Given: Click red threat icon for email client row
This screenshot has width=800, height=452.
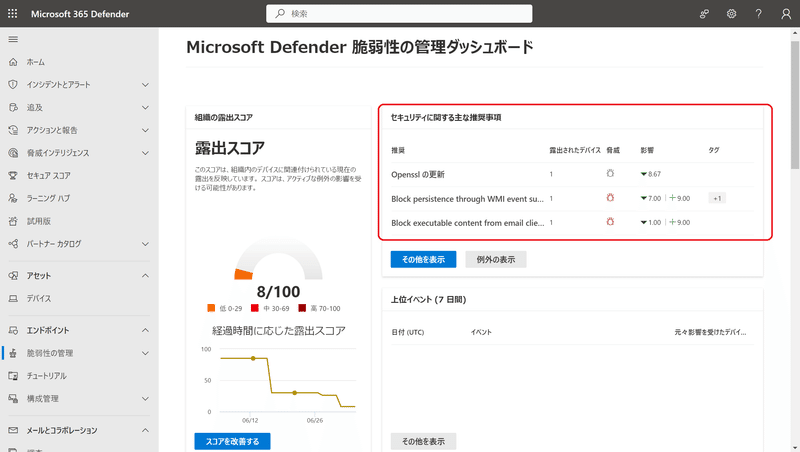Looking at the screenshot, I should (610, 221).
